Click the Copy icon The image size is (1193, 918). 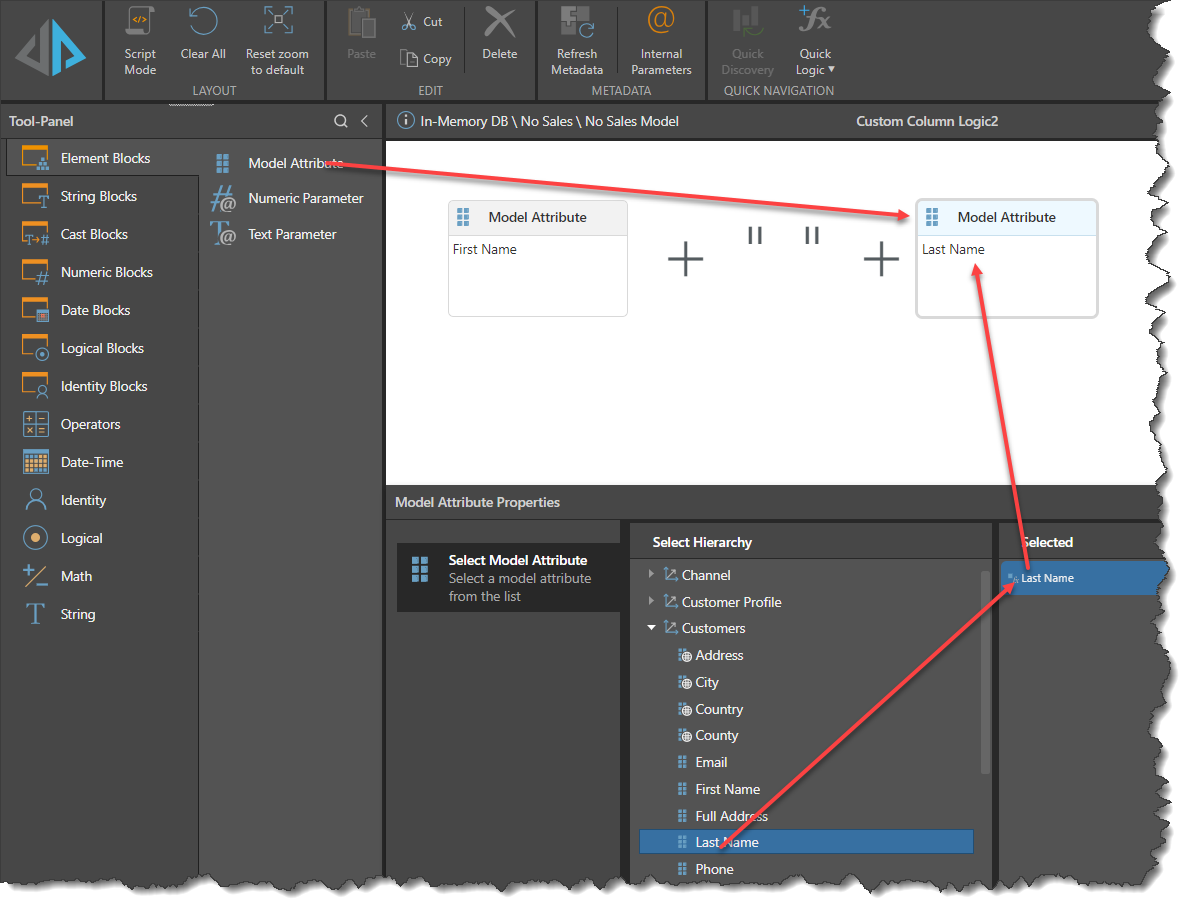[409, 59]
